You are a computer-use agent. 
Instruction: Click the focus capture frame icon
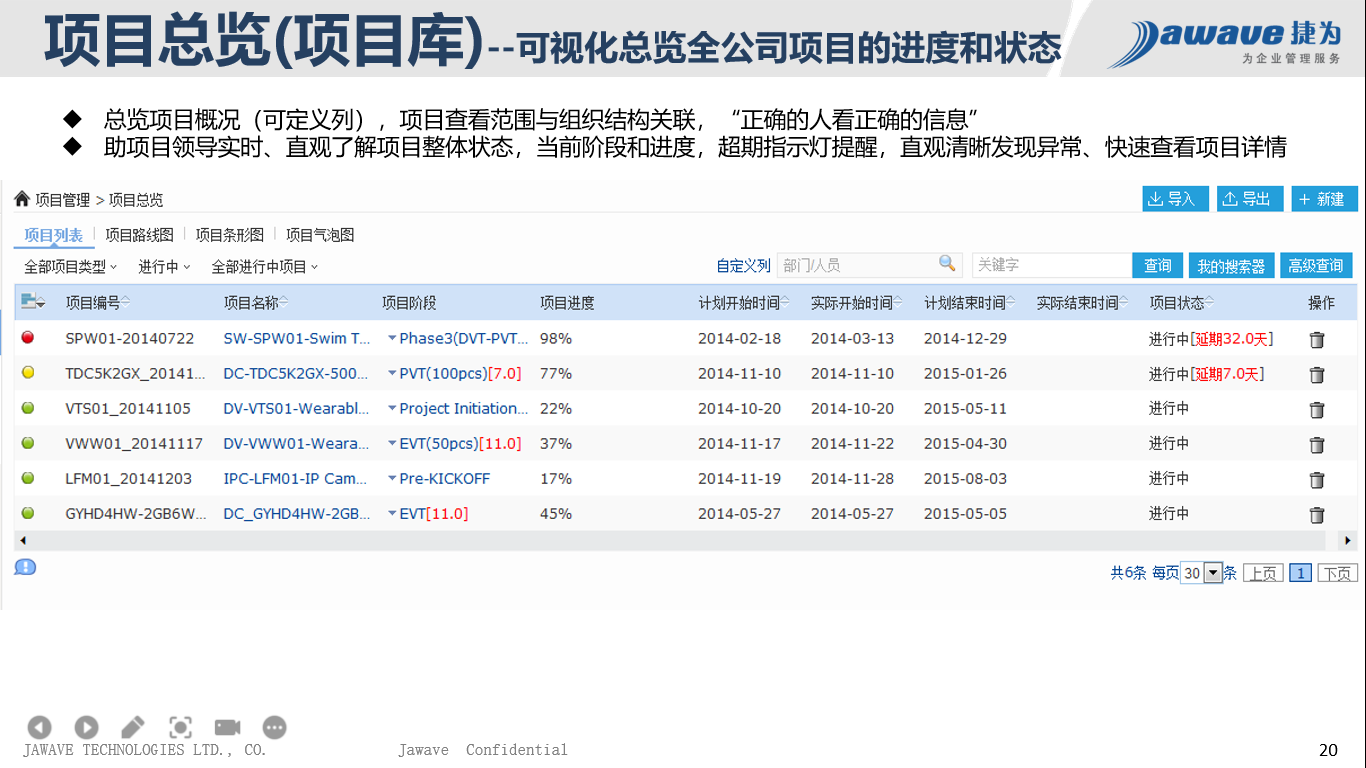point(180,727)
